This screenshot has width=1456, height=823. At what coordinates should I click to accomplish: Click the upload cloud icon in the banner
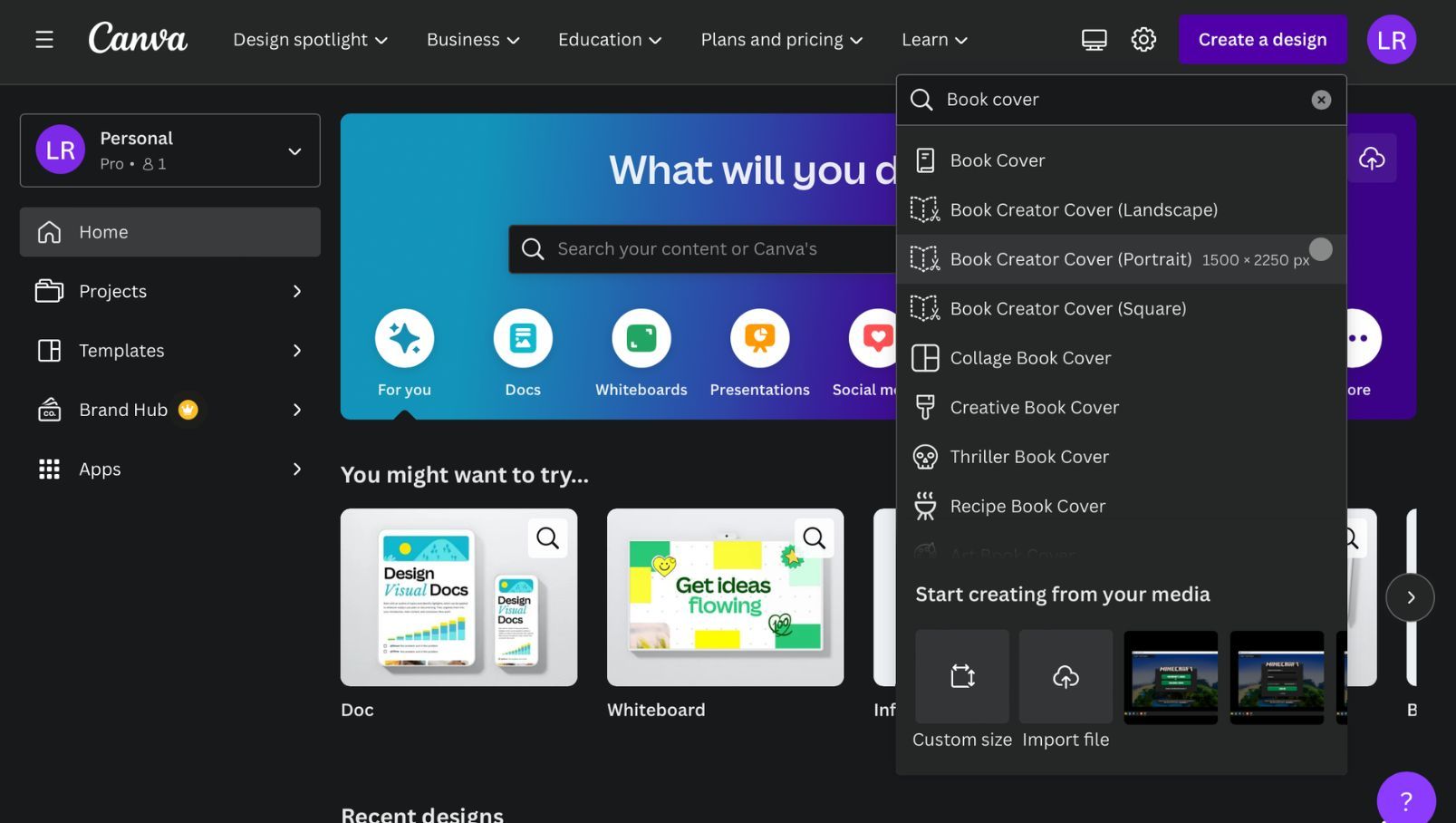click(1372, 158)
